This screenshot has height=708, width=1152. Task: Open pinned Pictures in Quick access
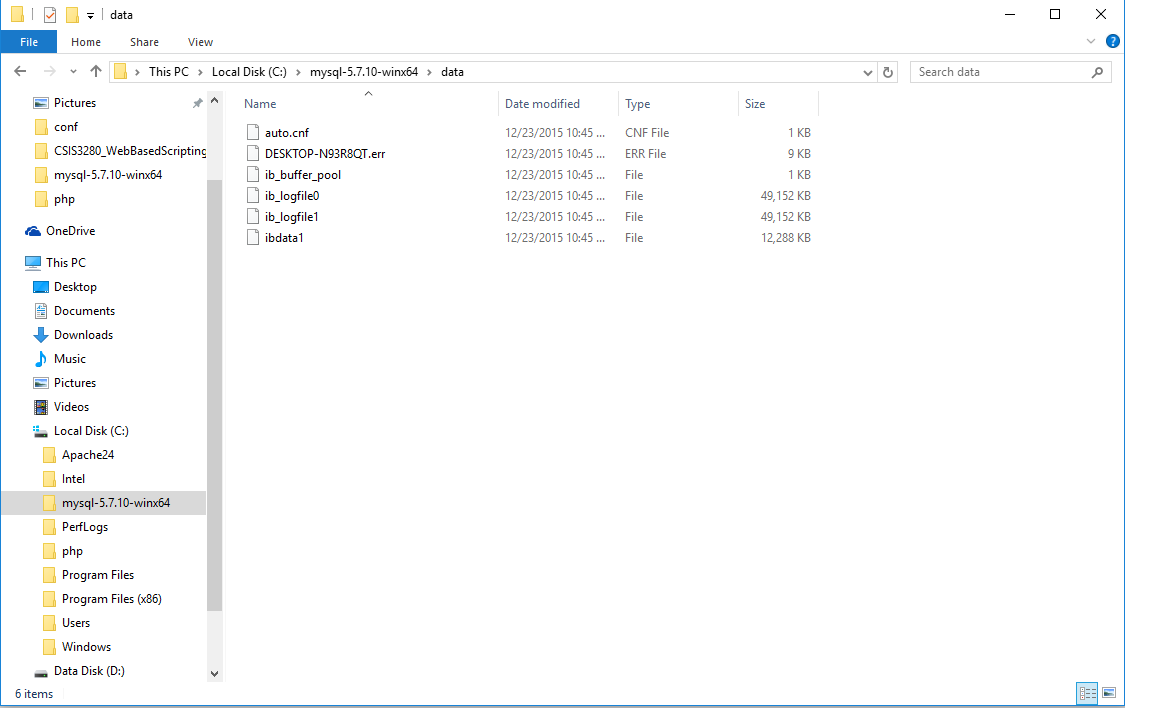click(x=74, y=103)
